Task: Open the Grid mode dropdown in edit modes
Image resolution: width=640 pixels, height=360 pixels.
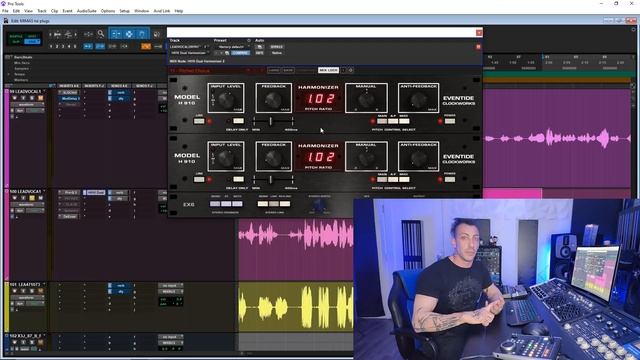Action: tap(32, 42)
